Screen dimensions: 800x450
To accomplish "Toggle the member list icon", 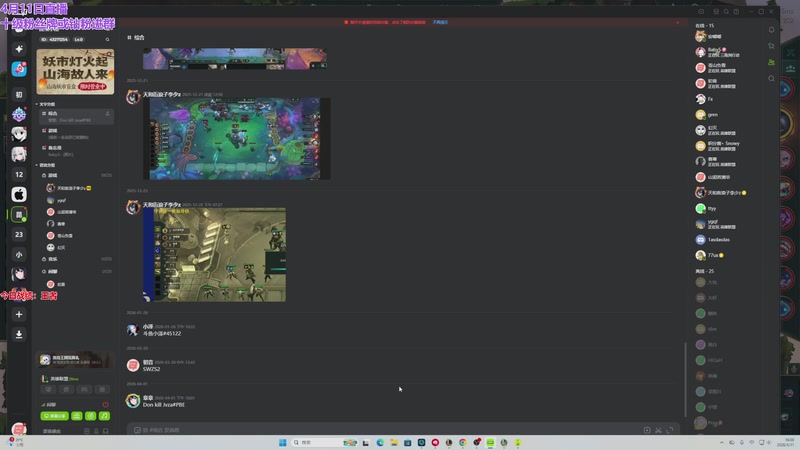I will [771, 62].
